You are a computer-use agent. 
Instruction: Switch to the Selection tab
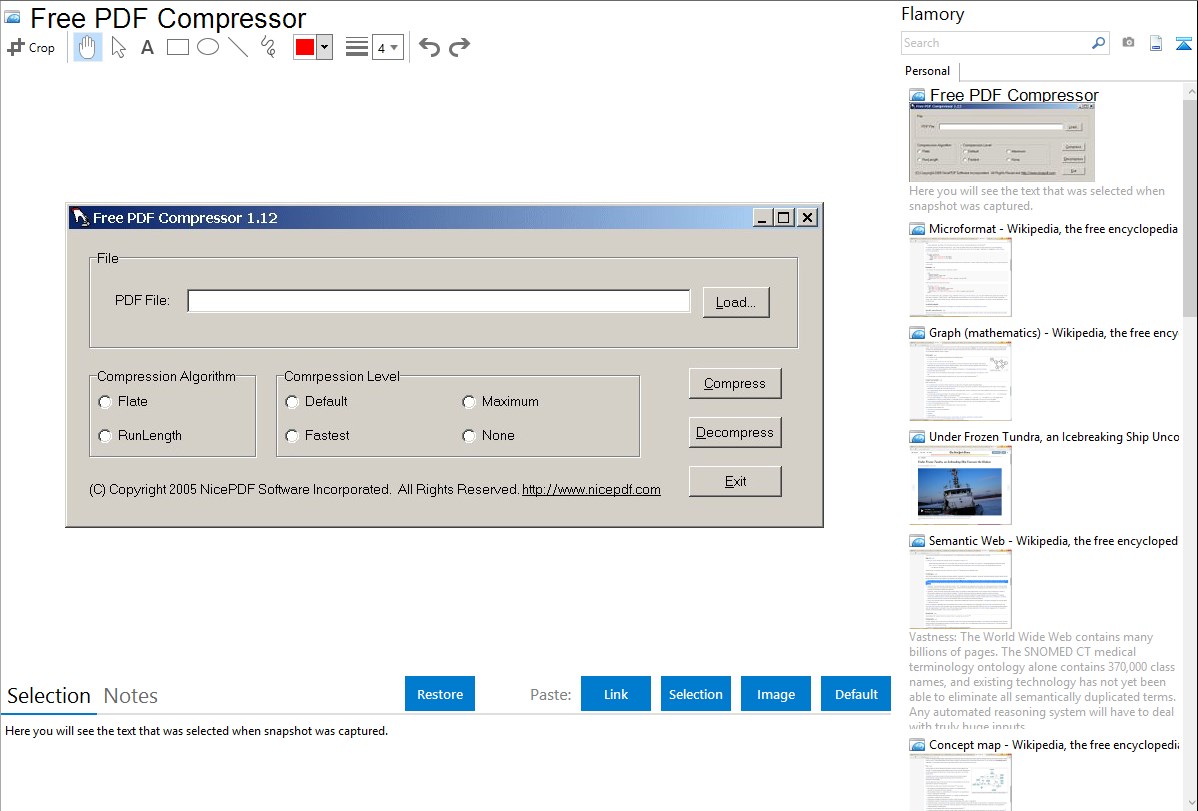click(49, 696)
